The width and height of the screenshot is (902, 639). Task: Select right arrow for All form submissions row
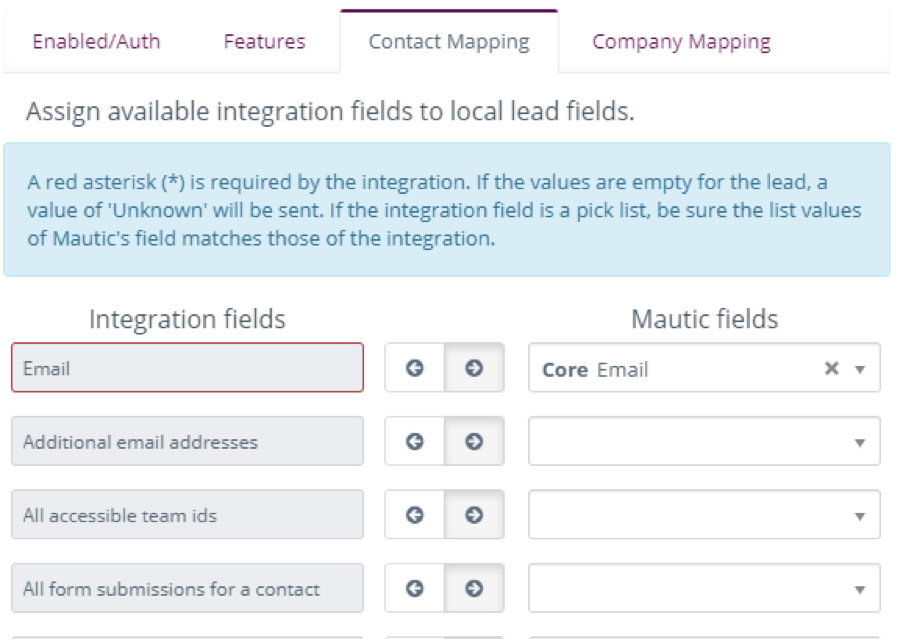pos(474,588)
